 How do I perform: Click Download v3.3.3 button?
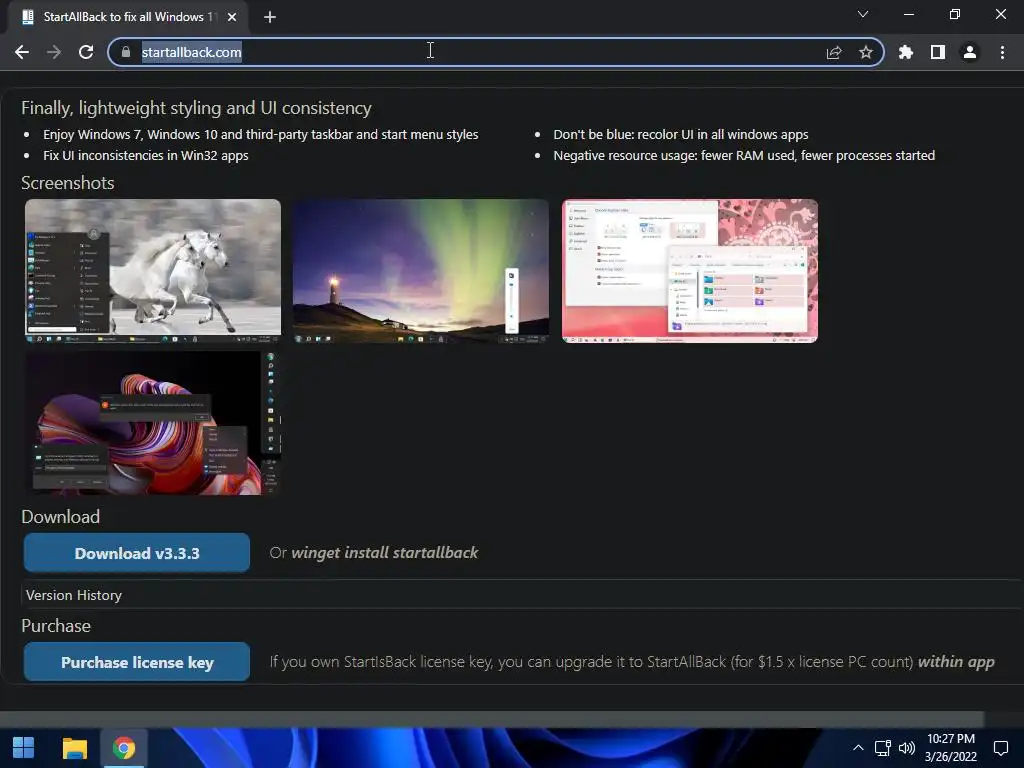click(137, 553)
